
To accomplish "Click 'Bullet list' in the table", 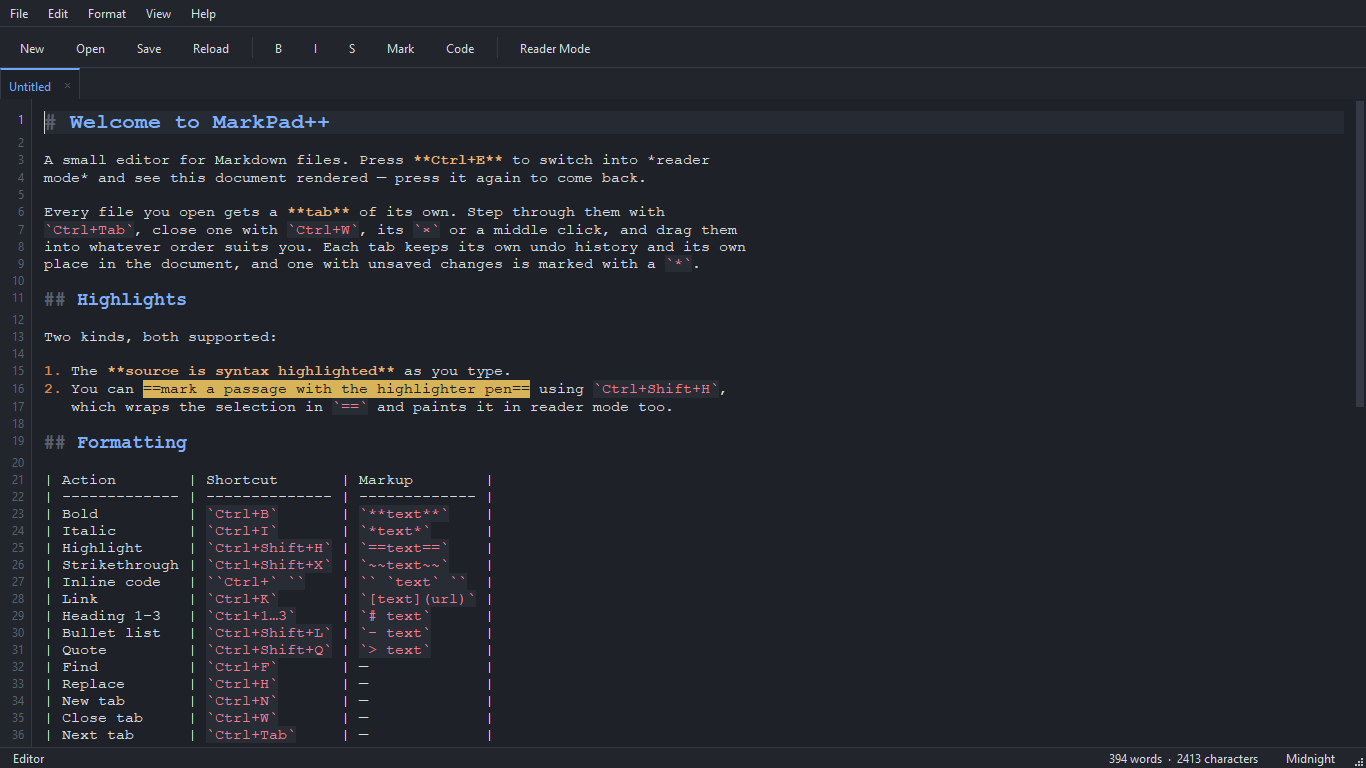I will click(x=111, y=633).
